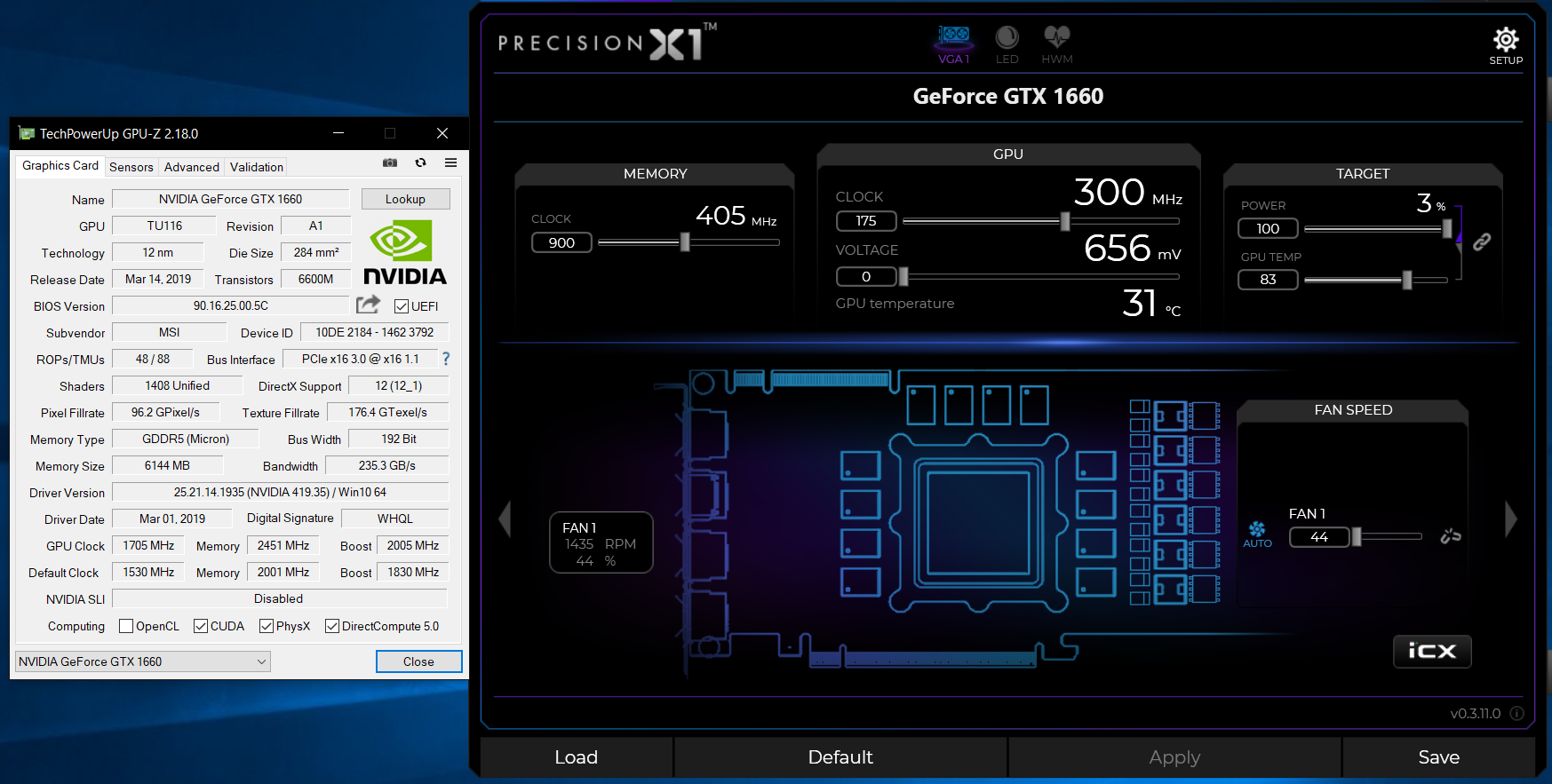Go to previous panel with left arrow
The image size is (1552, 784).
tap(505, 519)
